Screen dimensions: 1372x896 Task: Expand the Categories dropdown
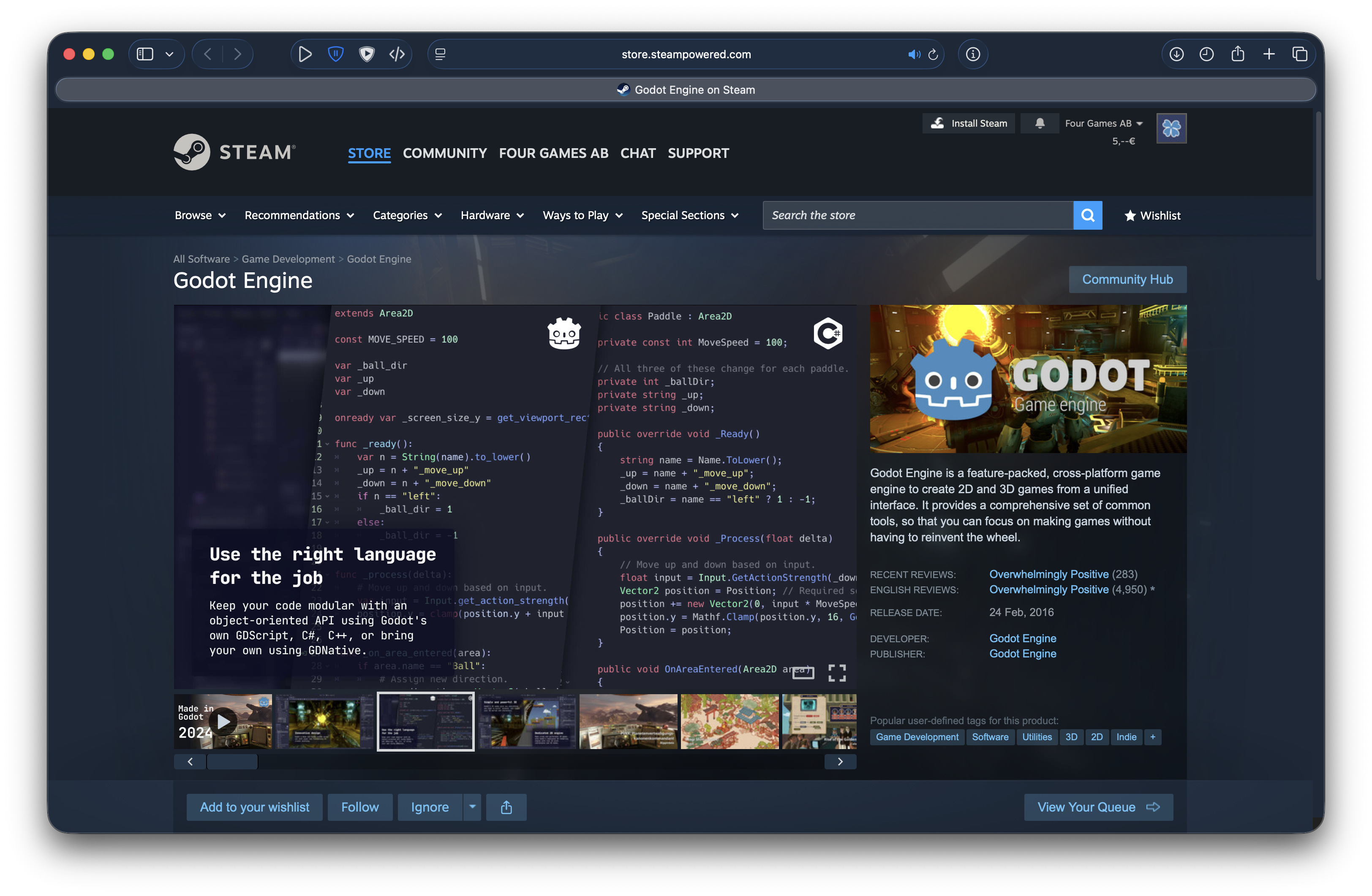pos(407,215)
